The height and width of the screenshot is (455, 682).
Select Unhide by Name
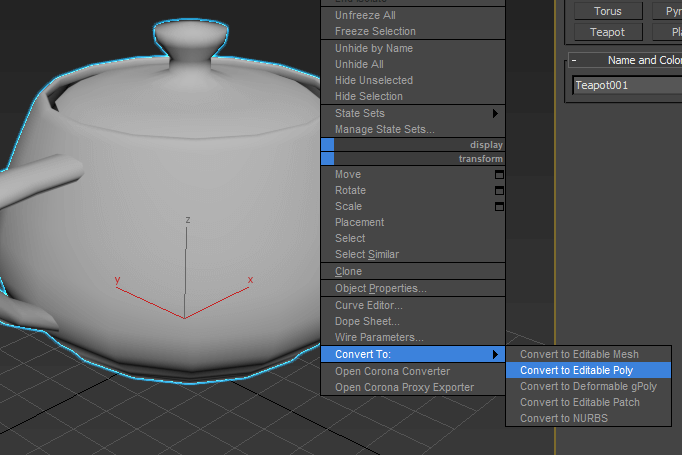413,48
